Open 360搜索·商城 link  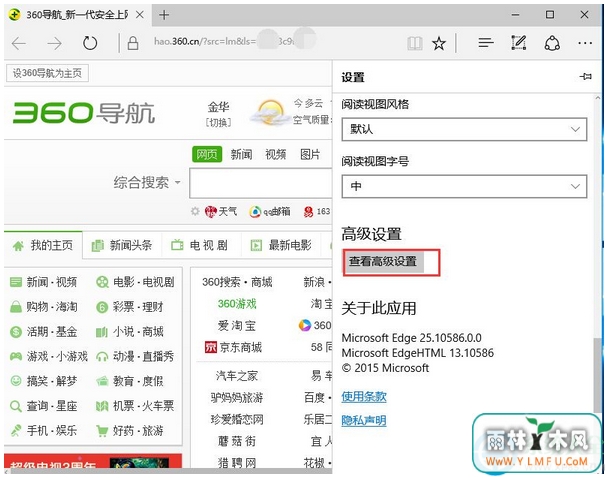click(x=237, y=282)
